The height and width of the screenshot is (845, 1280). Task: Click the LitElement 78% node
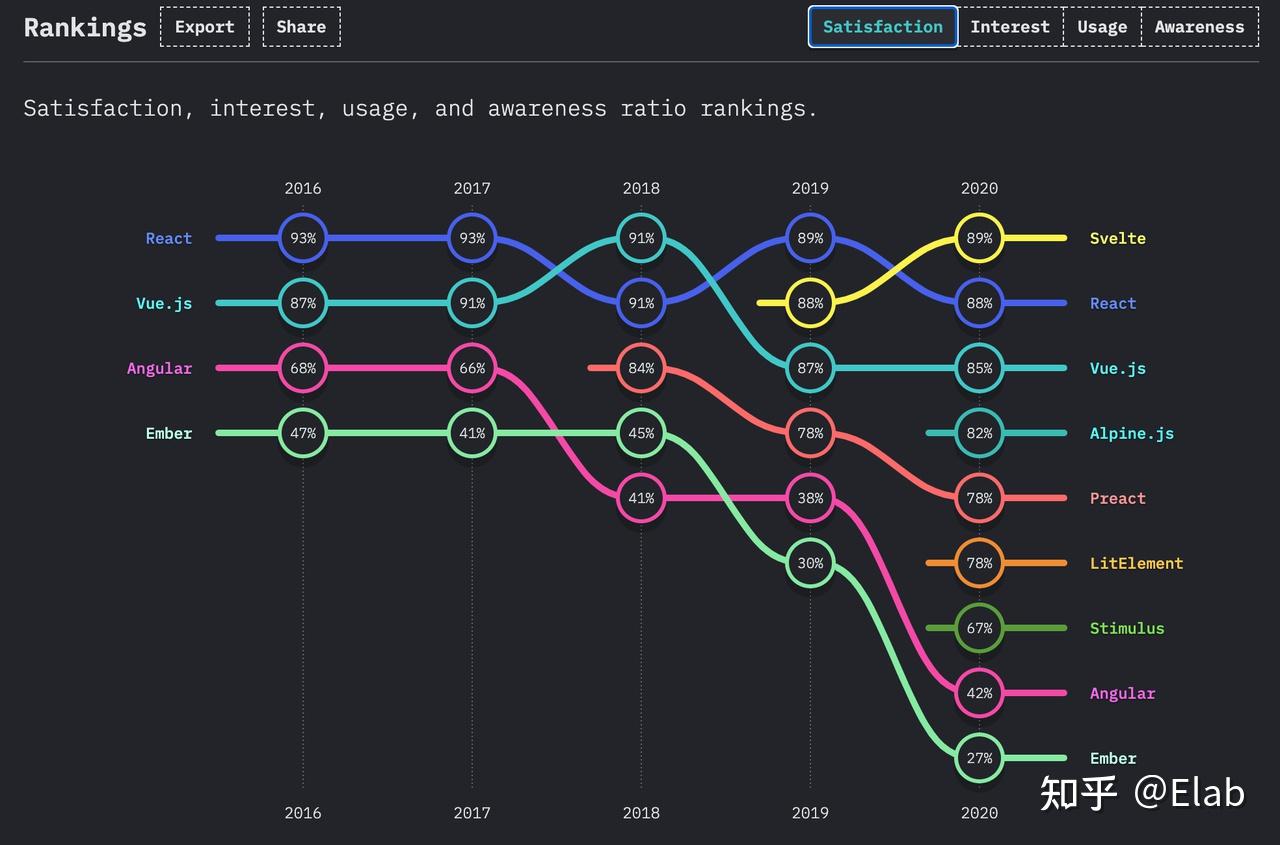(979, 563)
